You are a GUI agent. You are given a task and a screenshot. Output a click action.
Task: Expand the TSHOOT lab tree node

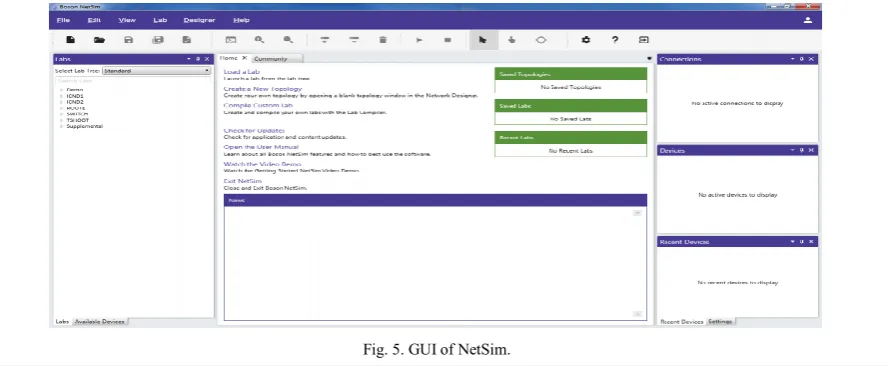tap(61, 120)
